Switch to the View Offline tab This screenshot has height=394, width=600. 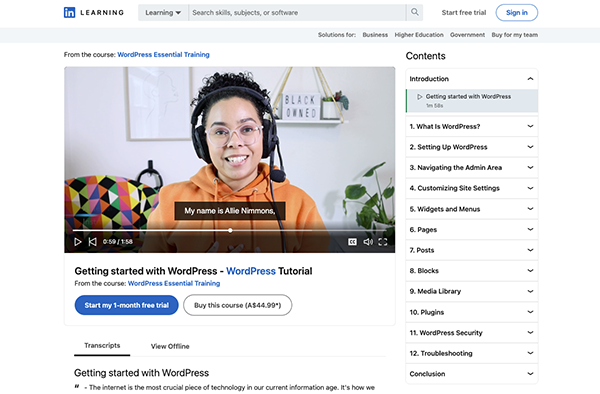click(x=170, y=346)
